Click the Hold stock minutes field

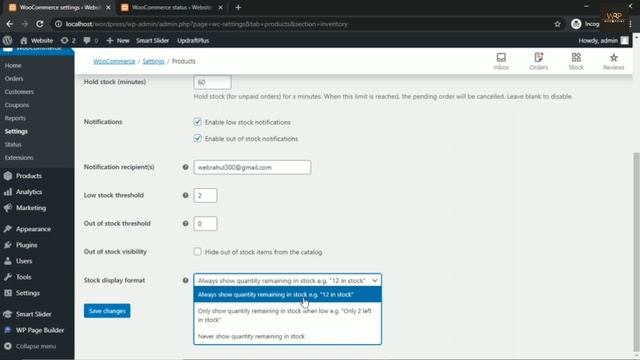pyautogui.click(x=212, y=82)
